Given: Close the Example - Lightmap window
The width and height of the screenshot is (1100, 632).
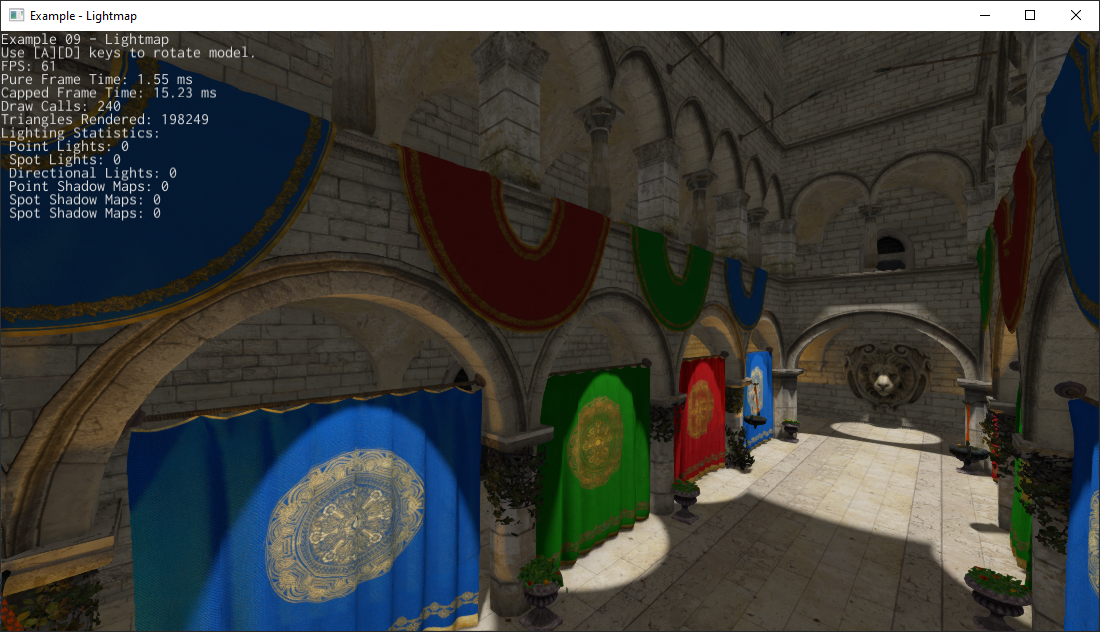Looking at the screenshot, I should click(x=1076, y=16).
